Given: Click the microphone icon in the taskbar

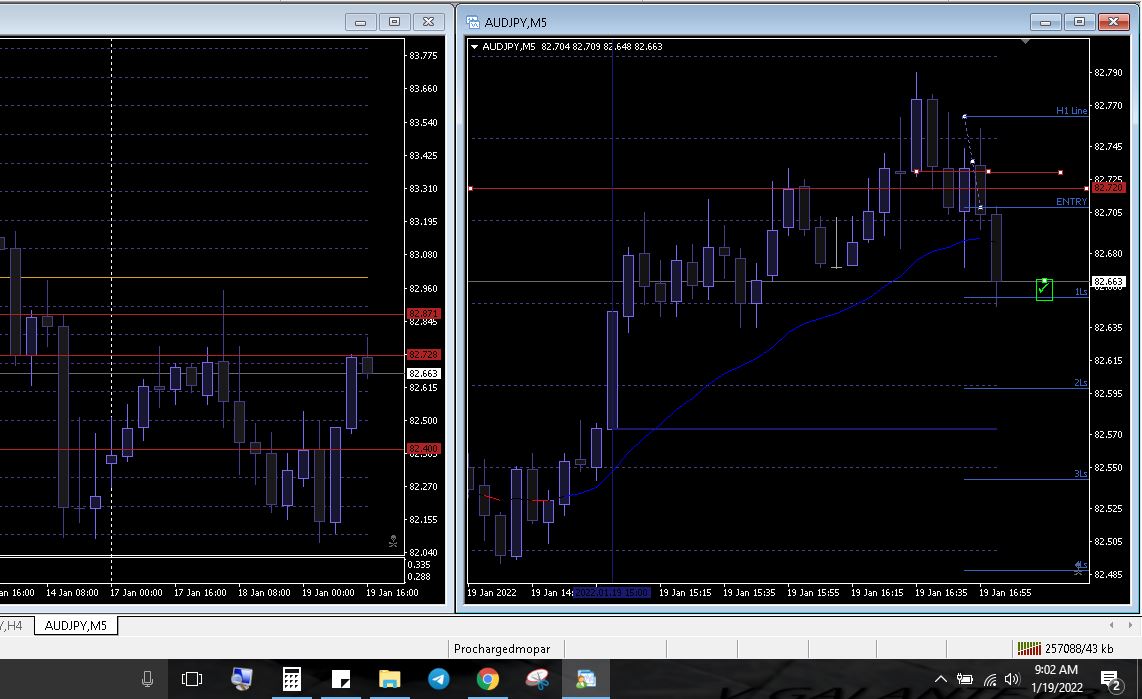Looking at the screenshot, I should (x=147, y=680).
